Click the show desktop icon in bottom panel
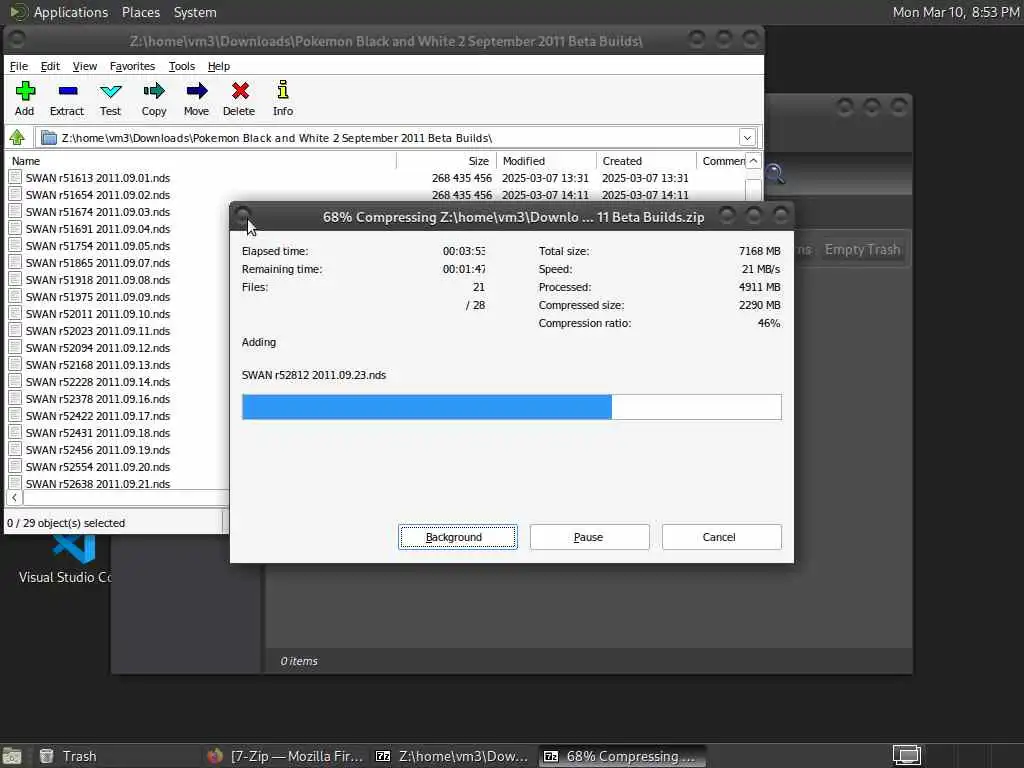This screenshot has width=1024, height=768. [12, 756]
